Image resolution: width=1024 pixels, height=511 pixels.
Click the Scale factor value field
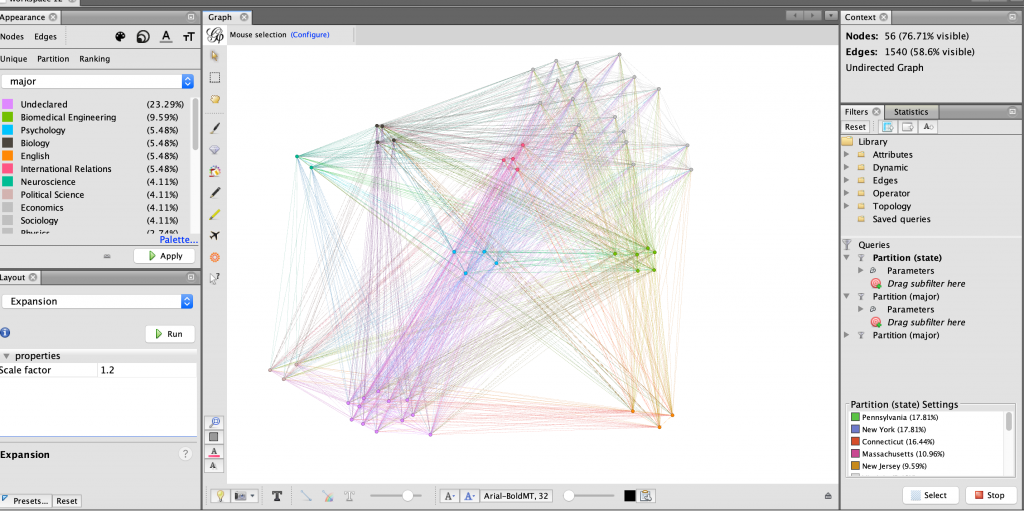[x=146, y=370]
